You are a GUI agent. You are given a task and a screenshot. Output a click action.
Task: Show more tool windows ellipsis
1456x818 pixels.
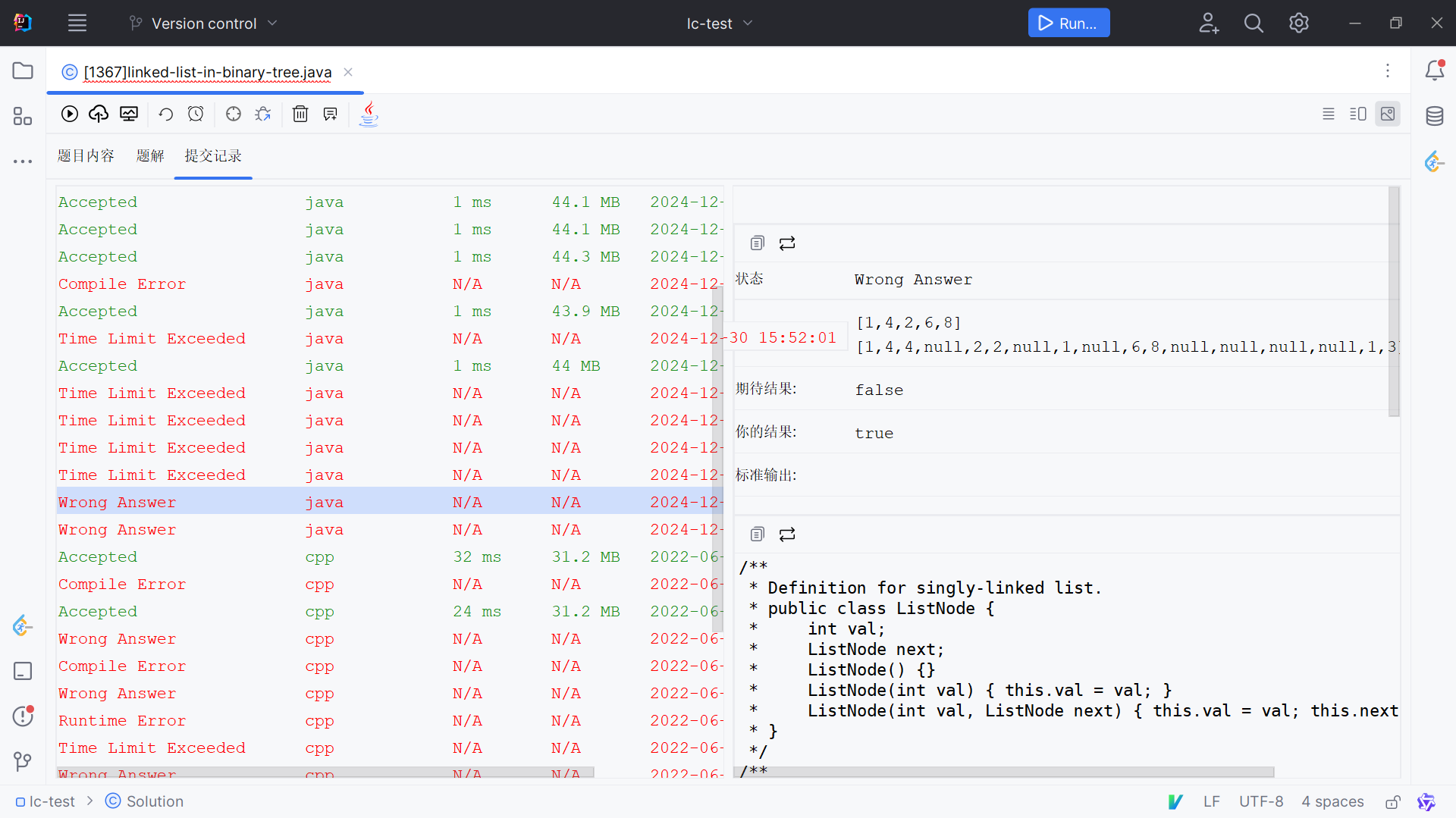[23, 161]
